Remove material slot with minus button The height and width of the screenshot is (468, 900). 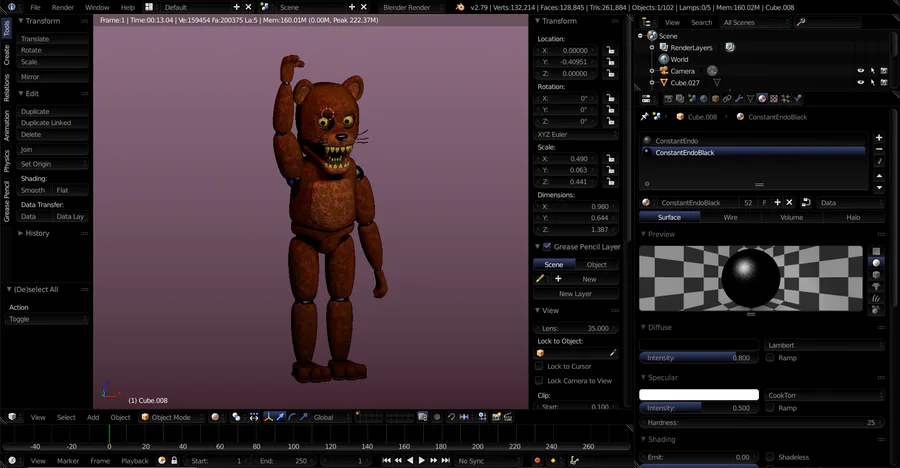coord(879,149)
